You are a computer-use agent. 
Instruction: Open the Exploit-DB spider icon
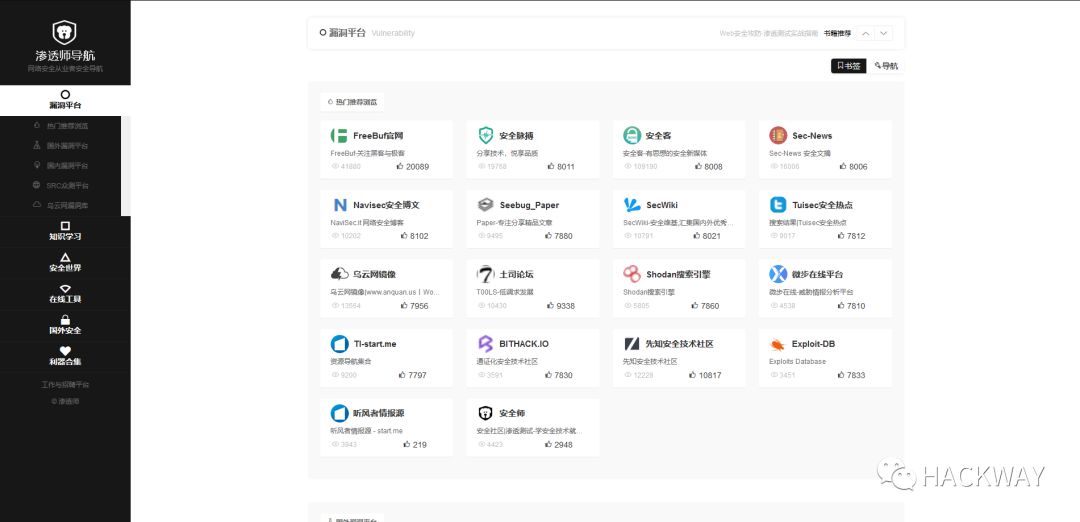click(x=778, y=344)
